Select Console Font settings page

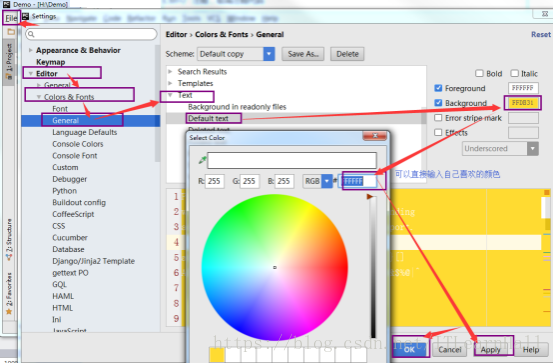pyautogui.click(x=75, y=156)
